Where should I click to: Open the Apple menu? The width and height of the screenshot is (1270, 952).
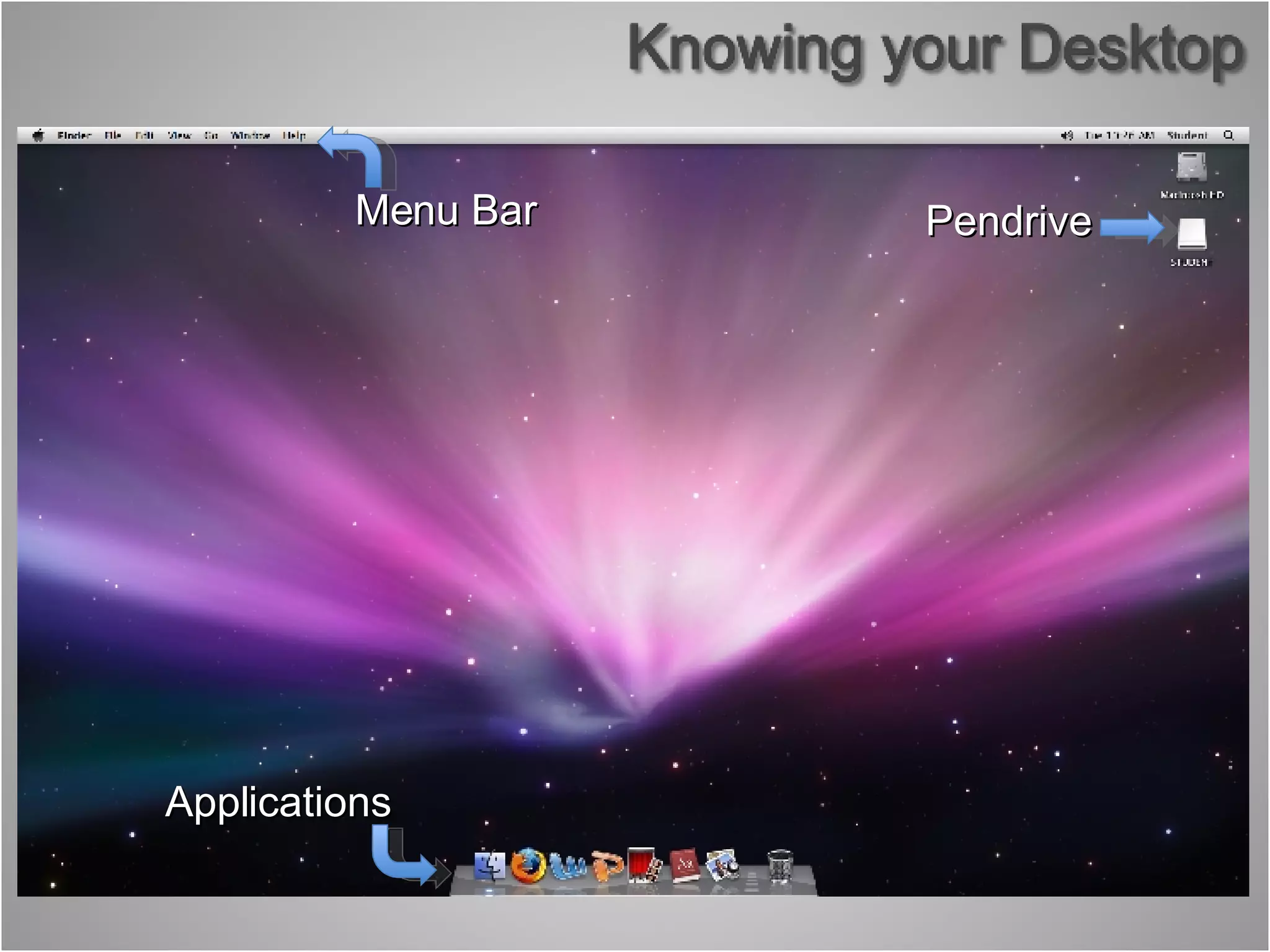[x=38, y=135]
